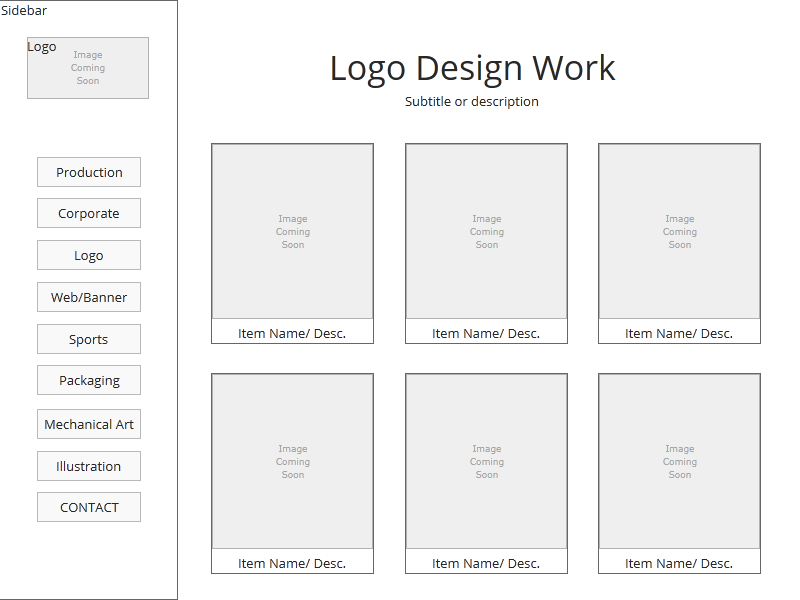The width and height of the screenshot is (800, 600).
Task: Open the bottom-right portfolio image thumbnail
Action: coord(679,461)
